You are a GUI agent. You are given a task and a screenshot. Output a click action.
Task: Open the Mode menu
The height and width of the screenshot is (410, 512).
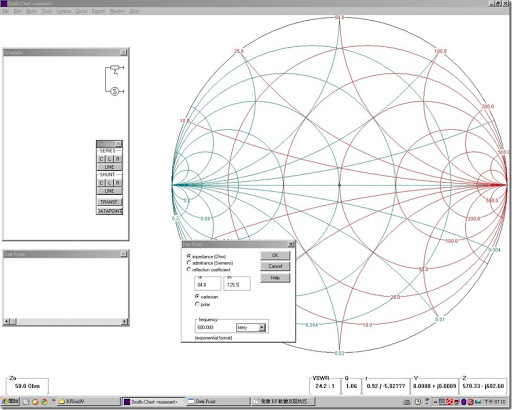point(31,11)
